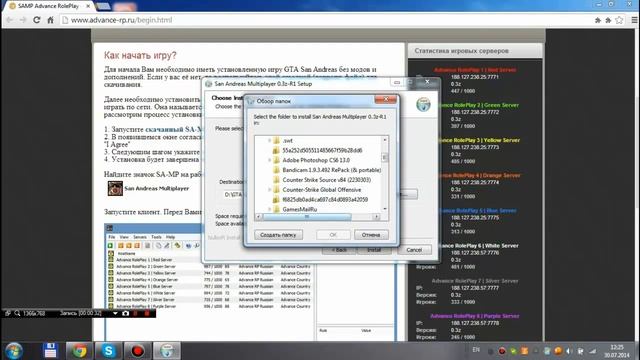Screen dimensions: 640x360
Task: Go back in Chrome
Action: point(10,20)
